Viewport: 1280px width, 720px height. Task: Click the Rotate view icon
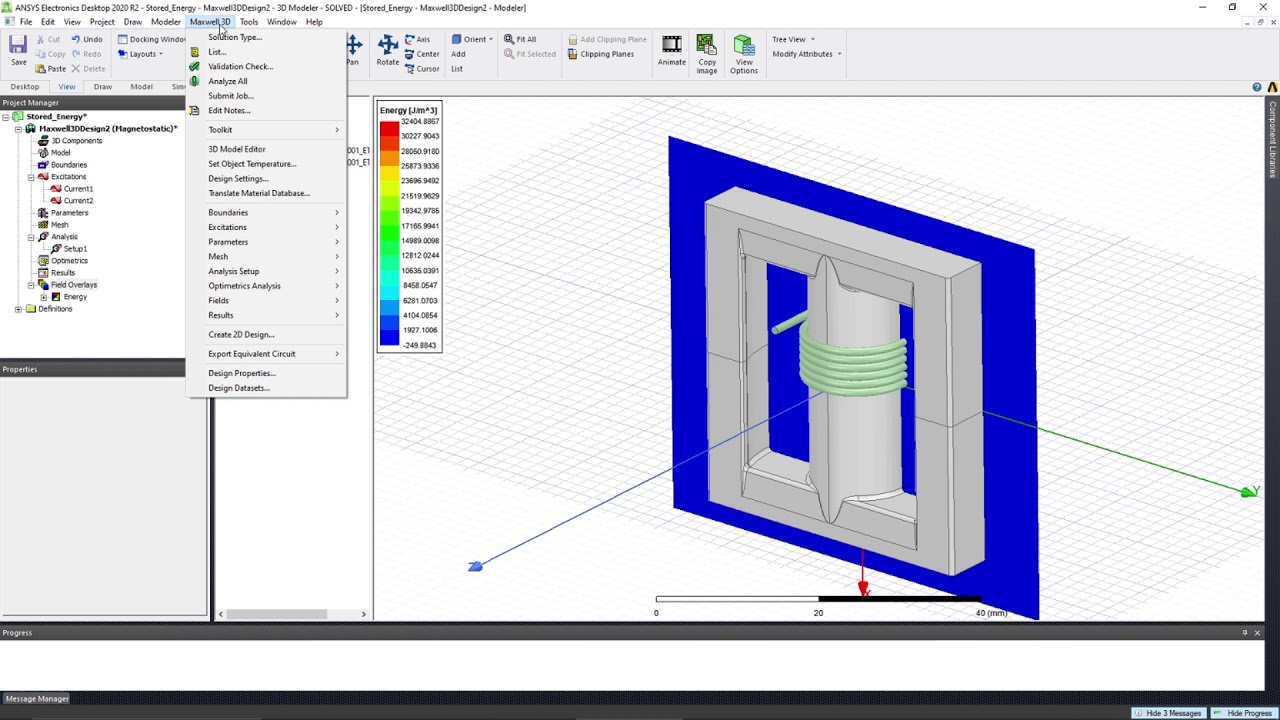click(387, 44)
